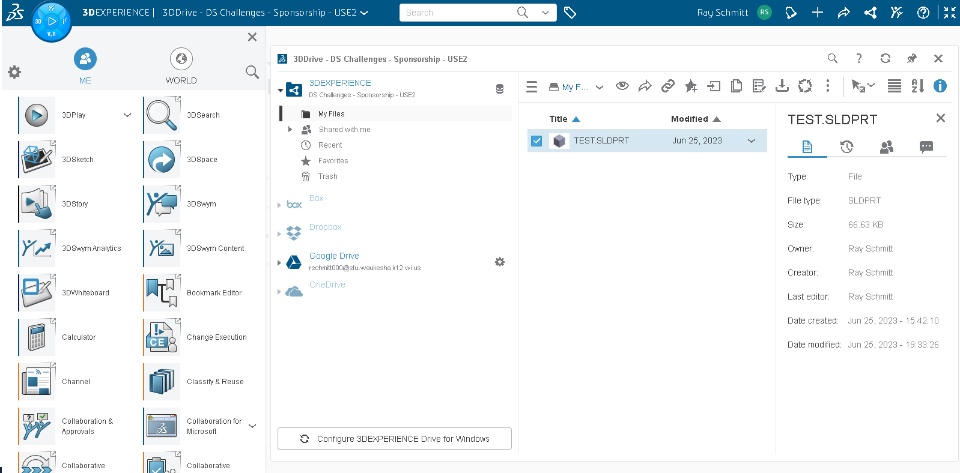Open the Channel app

[x=36, y=381]
